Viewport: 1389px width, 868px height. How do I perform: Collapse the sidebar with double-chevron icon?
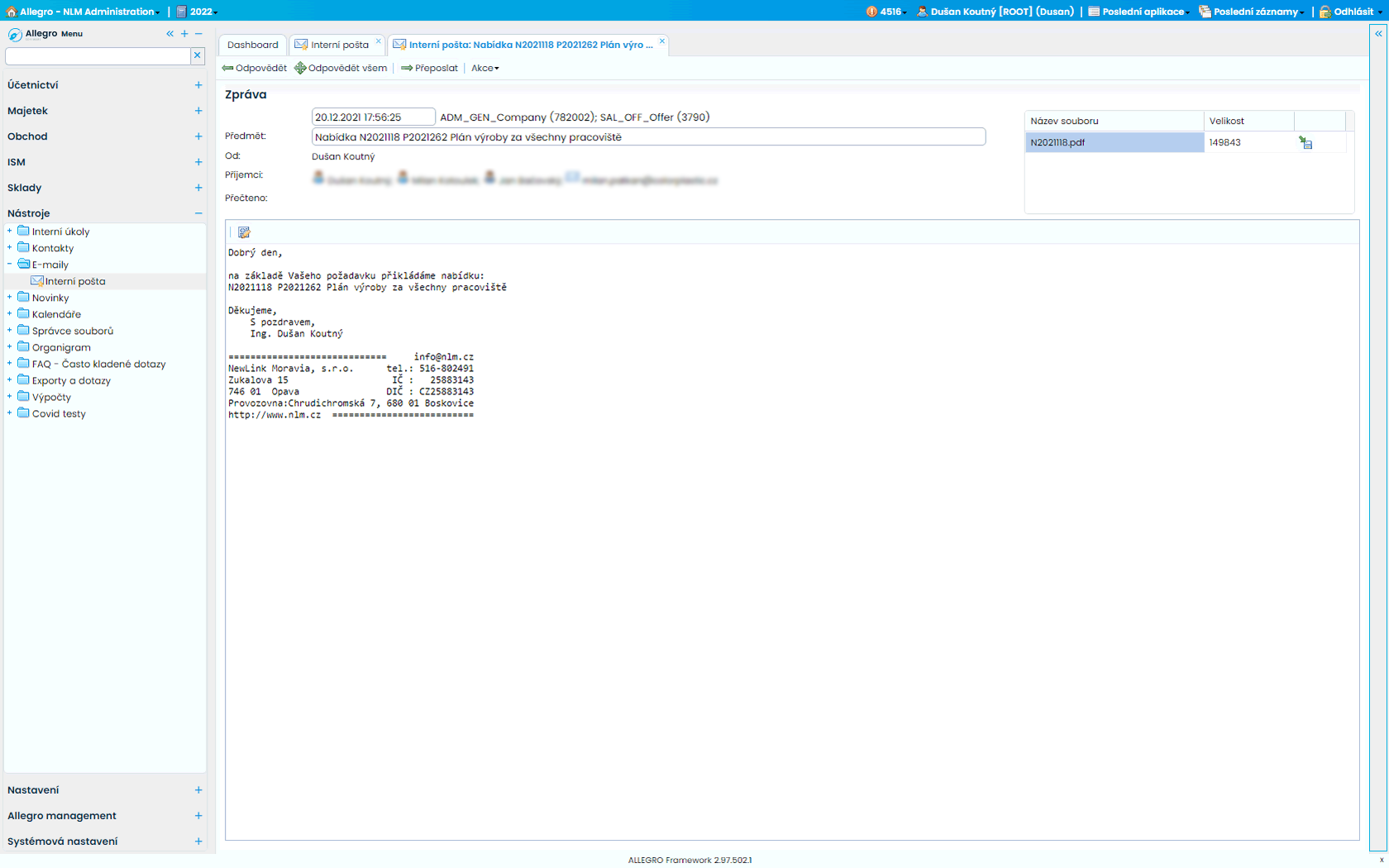(x=169, y=34)
